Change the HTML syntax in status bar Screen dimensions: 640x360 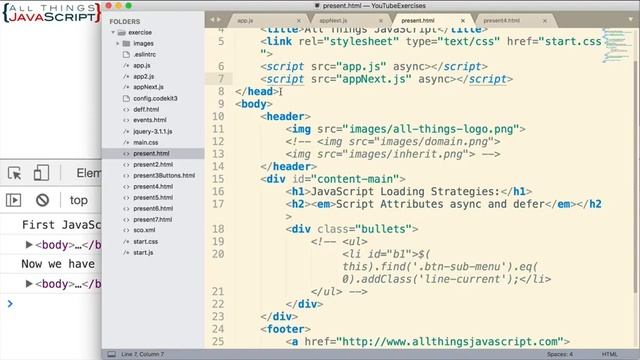pos(609,354)
